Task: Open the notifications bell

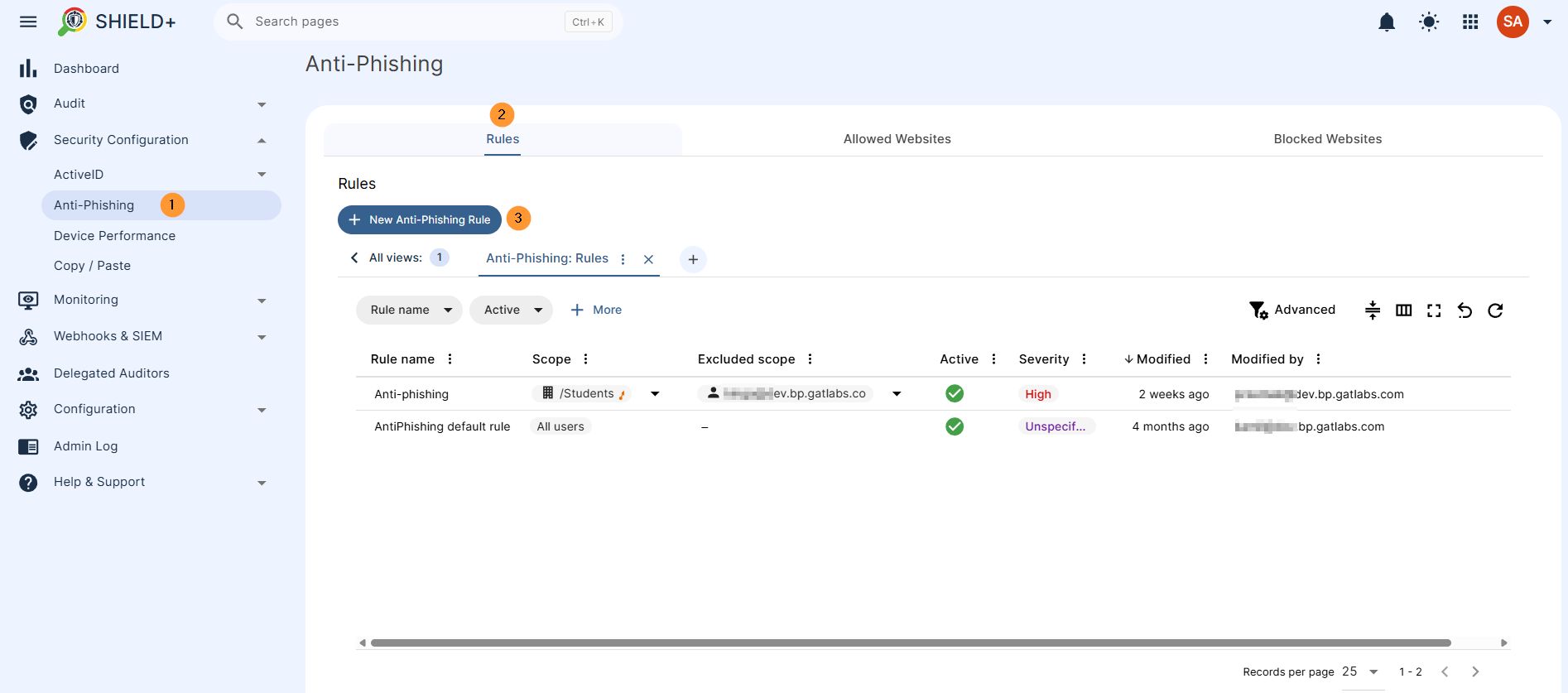Action: [x=1387, y=22]
